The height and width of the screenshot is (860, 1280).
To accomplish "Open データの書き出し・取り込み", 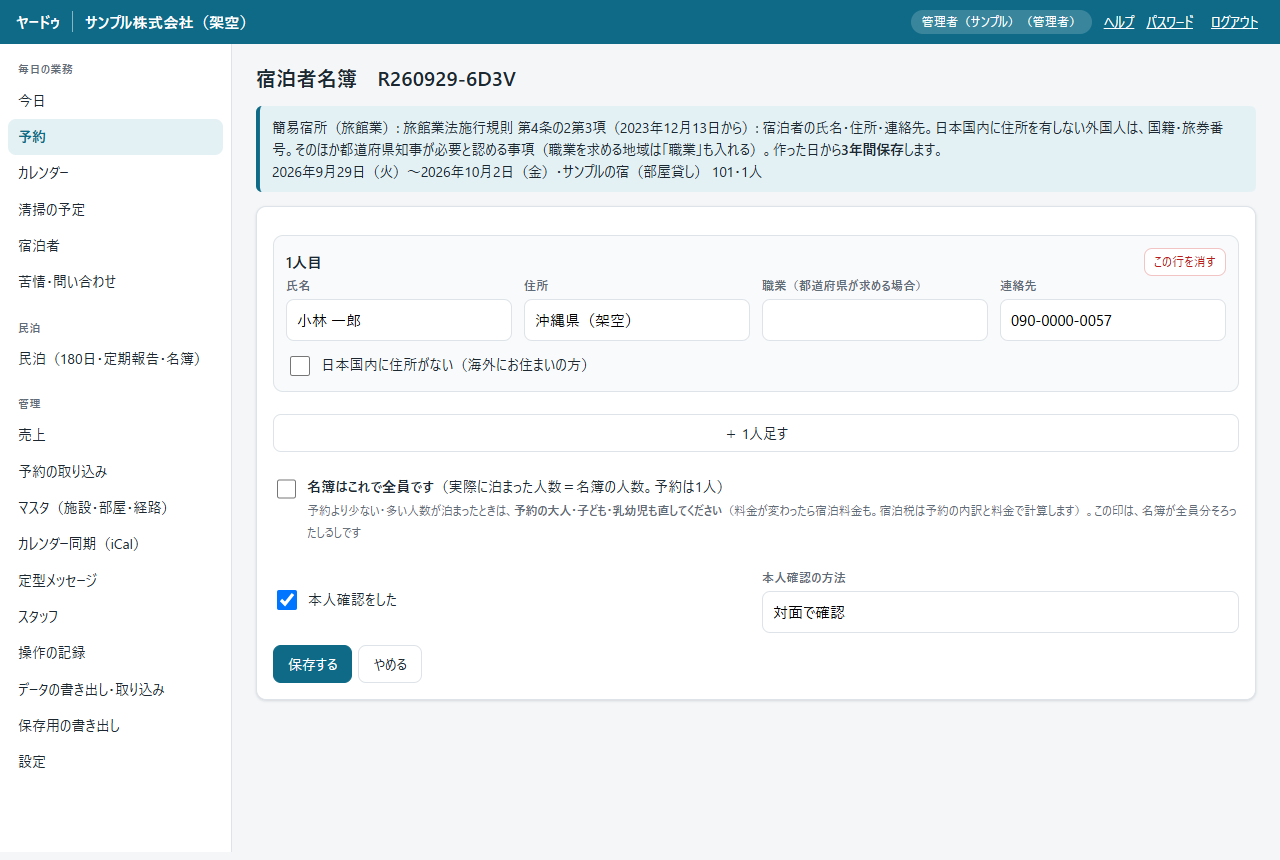I will click(115, 690).
